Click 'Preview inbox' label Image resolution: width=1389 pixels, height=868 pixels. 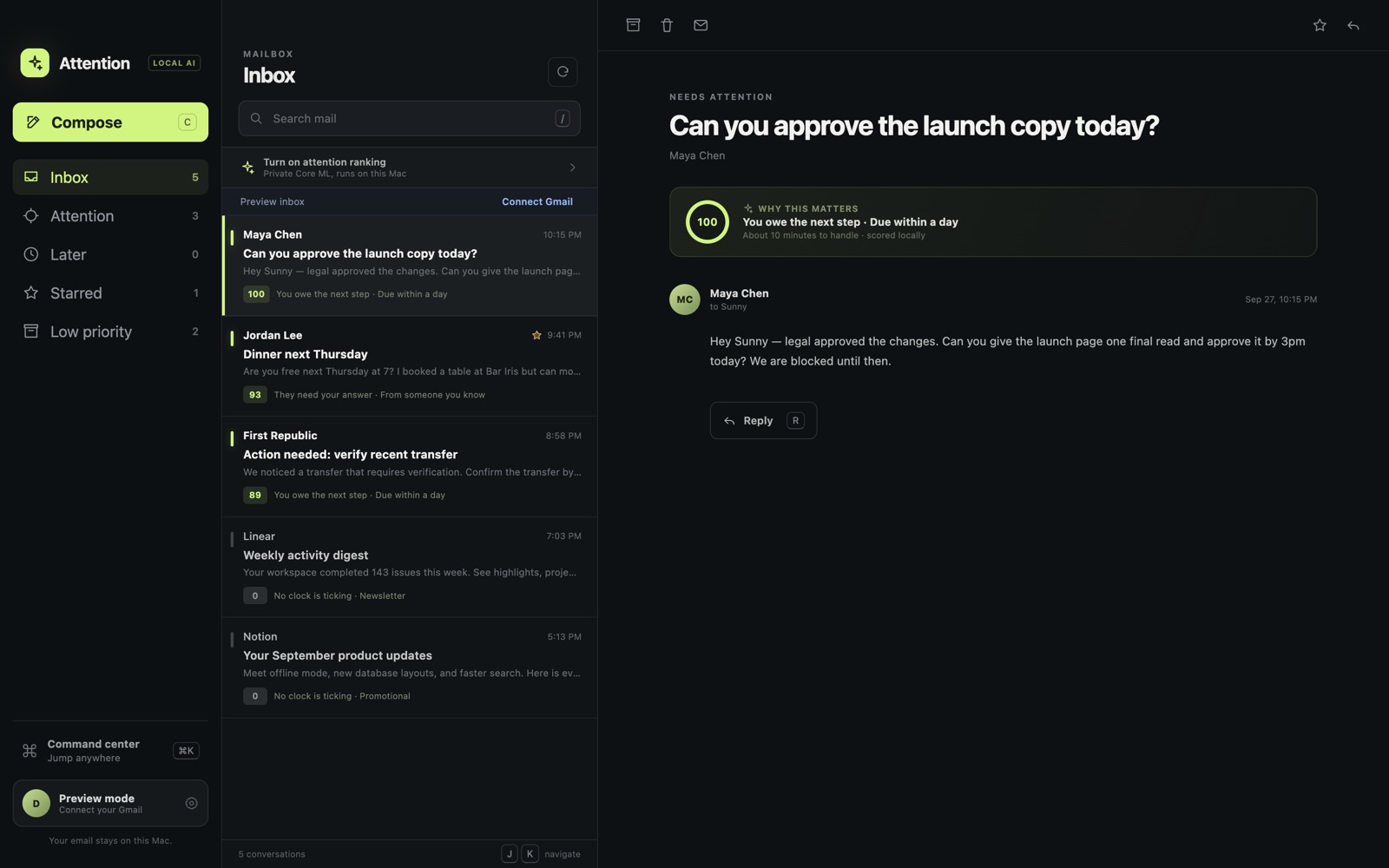pyautogui.click(x=273, y=202)
